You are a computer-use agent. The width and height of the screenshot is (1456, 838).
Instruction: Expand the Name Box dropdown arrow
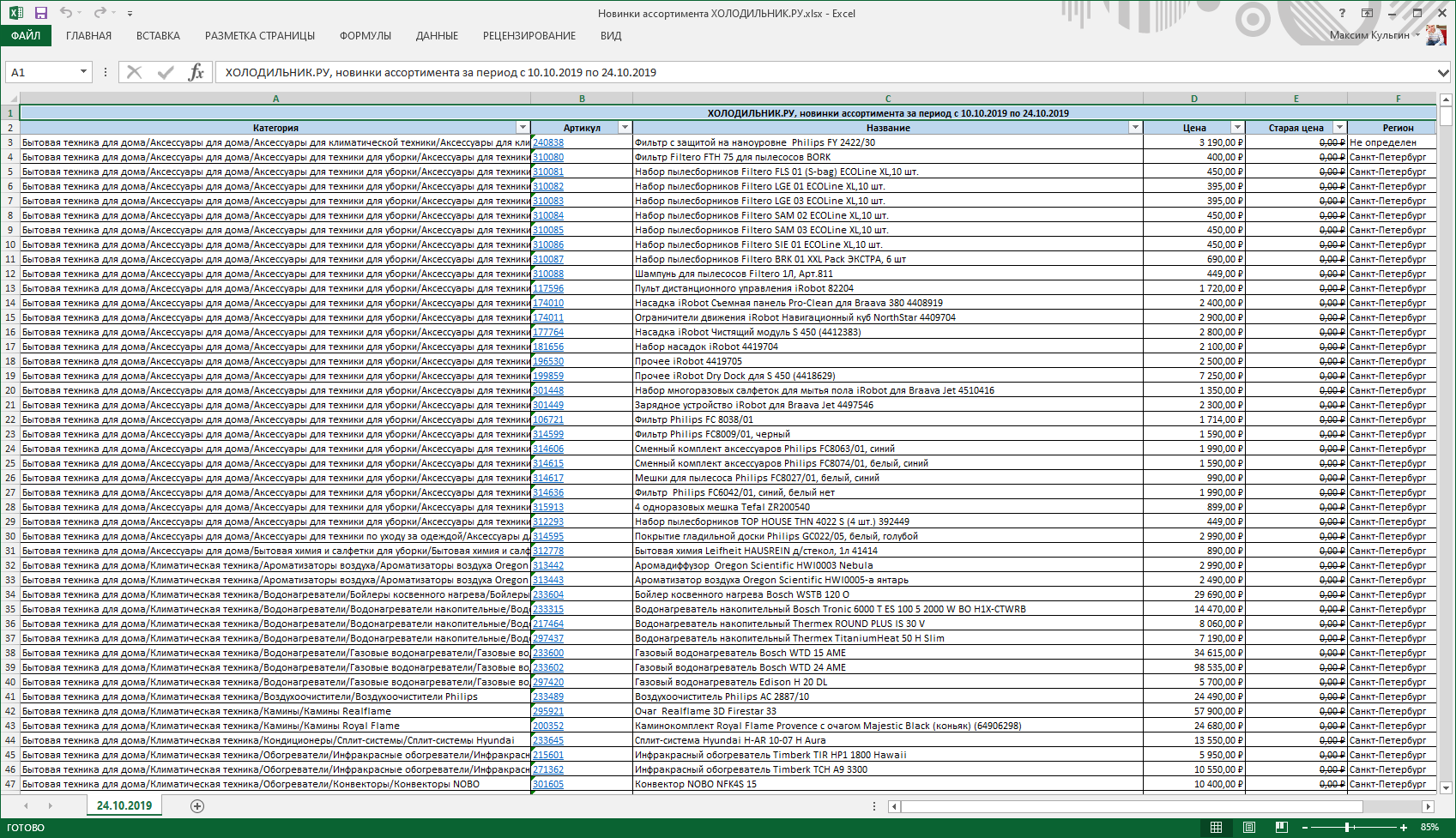[x=83, y=72]
